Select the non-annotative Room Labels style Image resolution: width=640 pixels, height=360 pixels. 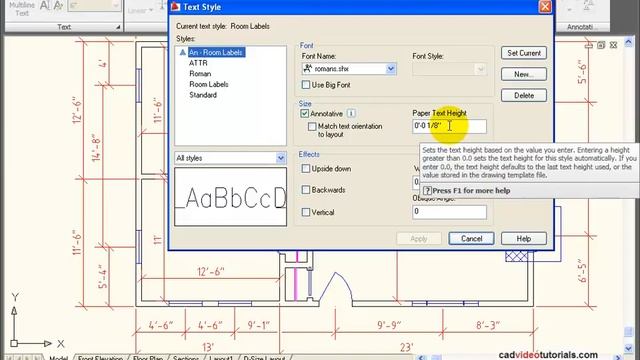pos(209,84)
